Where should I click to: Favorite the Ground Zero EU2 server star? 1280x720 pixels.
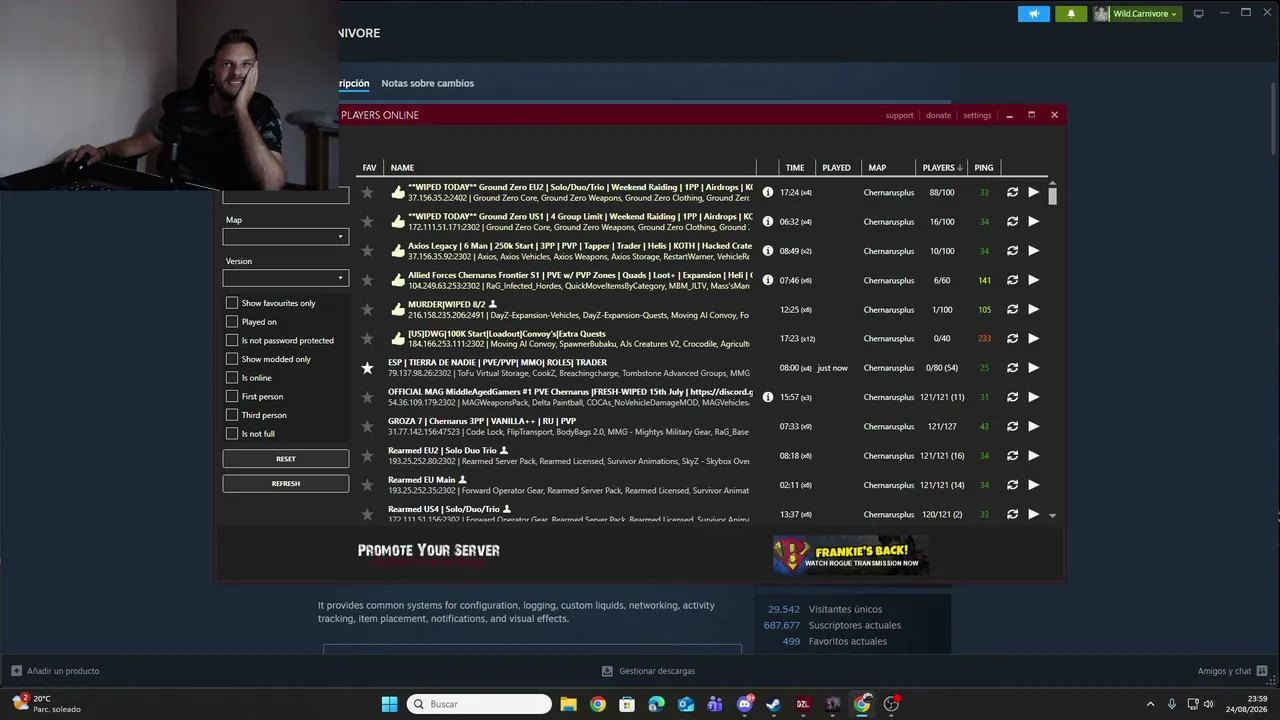pos(367,192)
